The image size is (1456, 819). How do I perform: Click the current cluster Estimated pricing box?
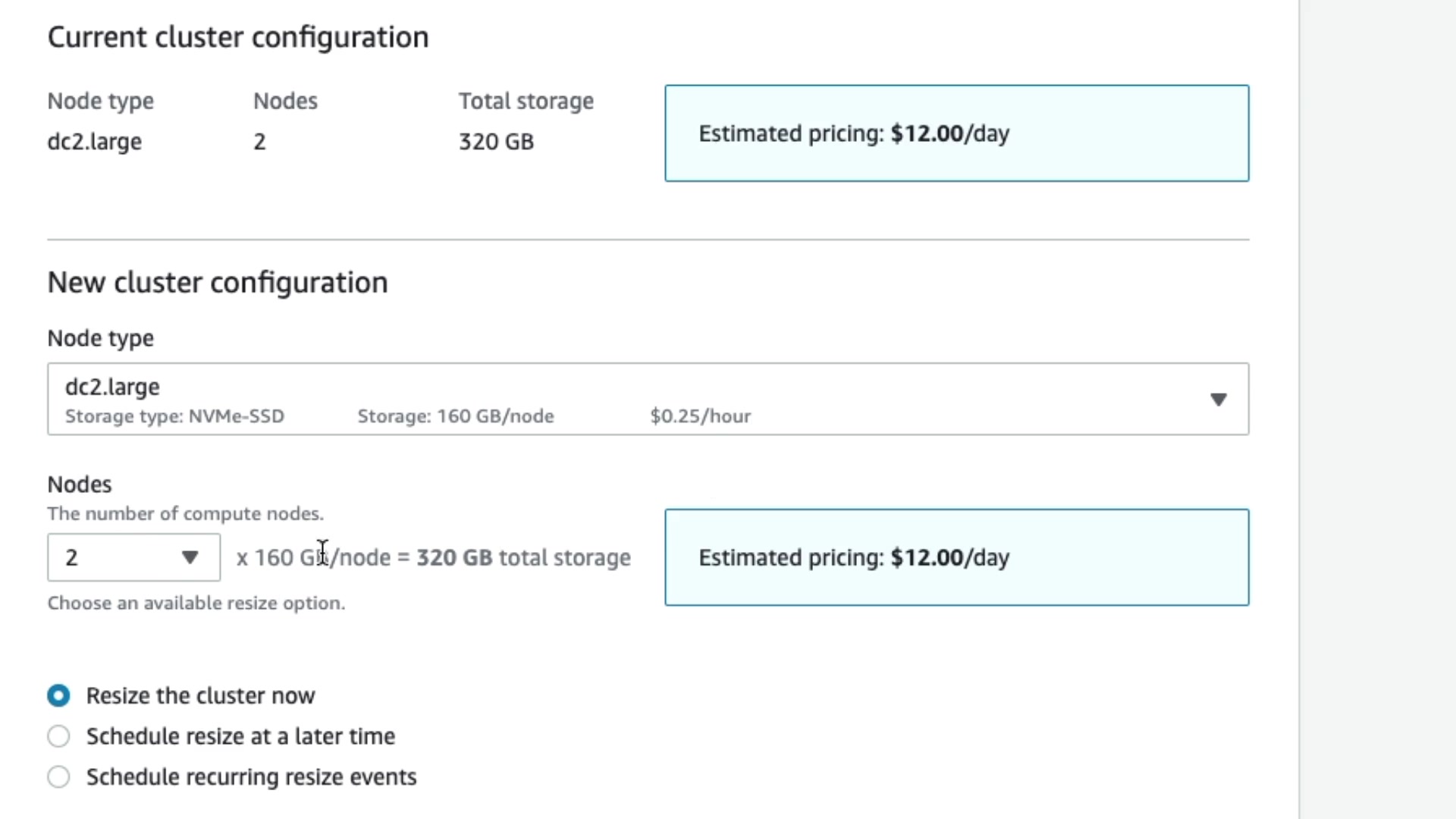point(956,133)
